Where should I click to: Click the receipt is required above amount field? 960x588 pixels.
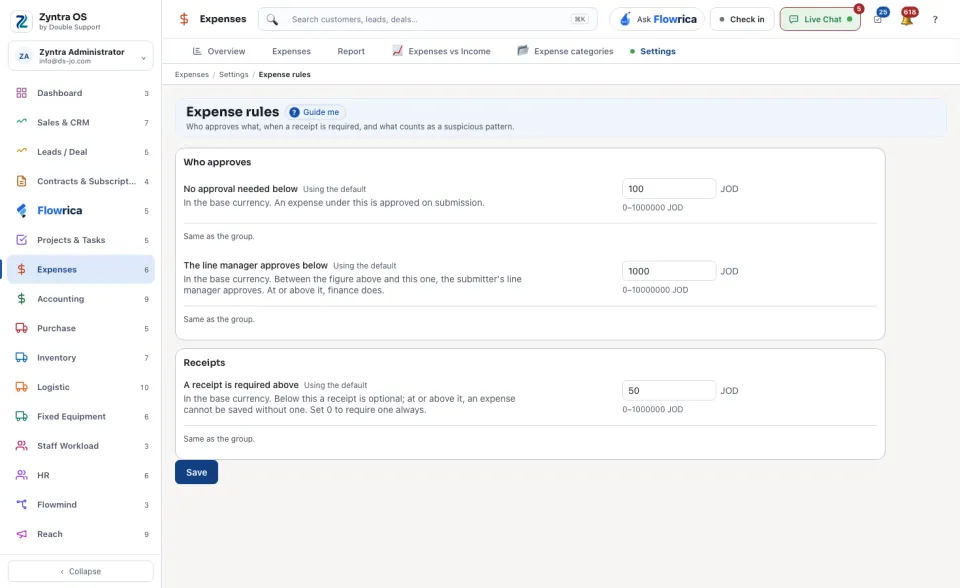(x=669, y=391)
